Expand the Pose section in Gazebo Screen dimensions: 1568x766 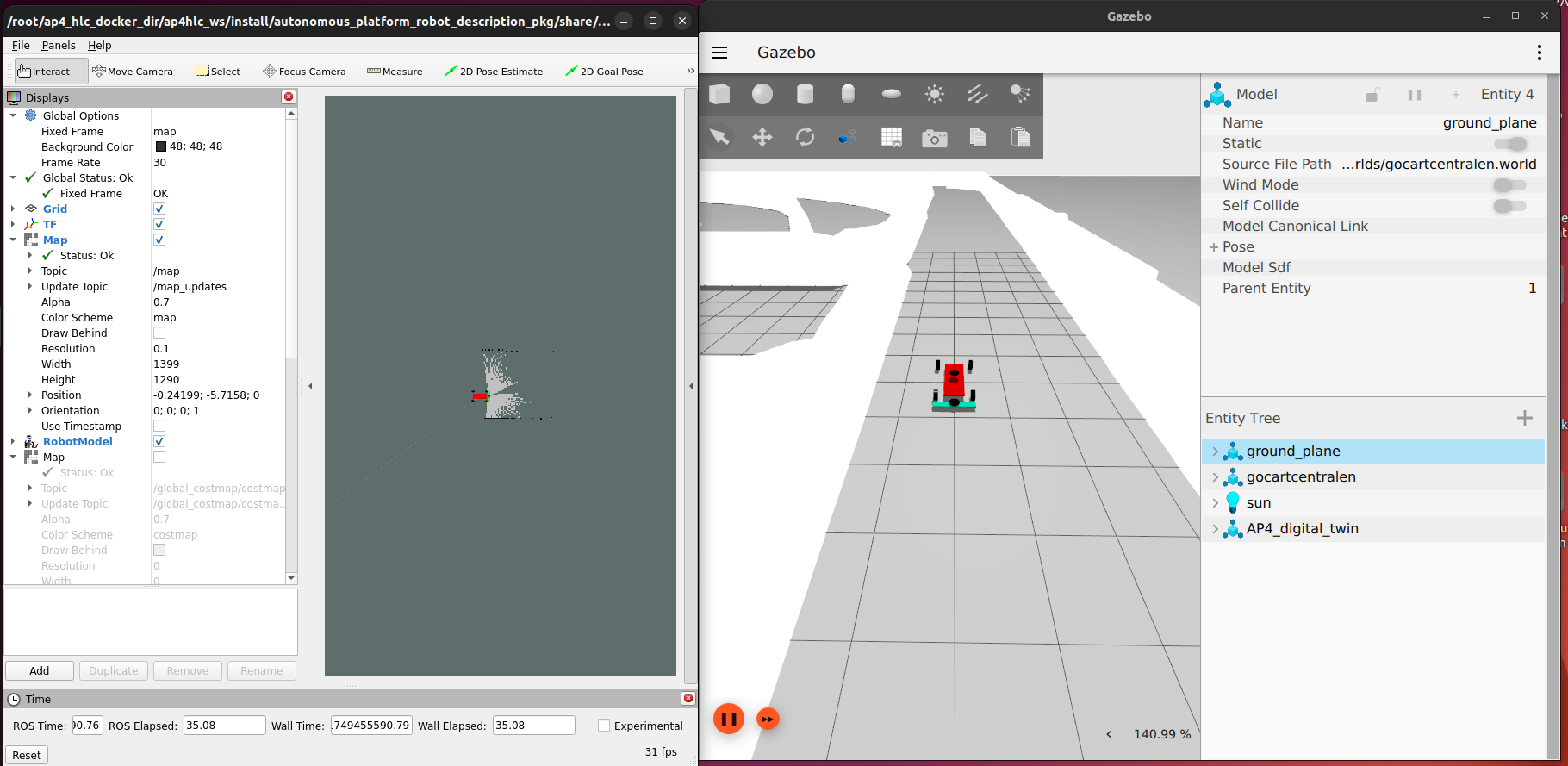1214,247
